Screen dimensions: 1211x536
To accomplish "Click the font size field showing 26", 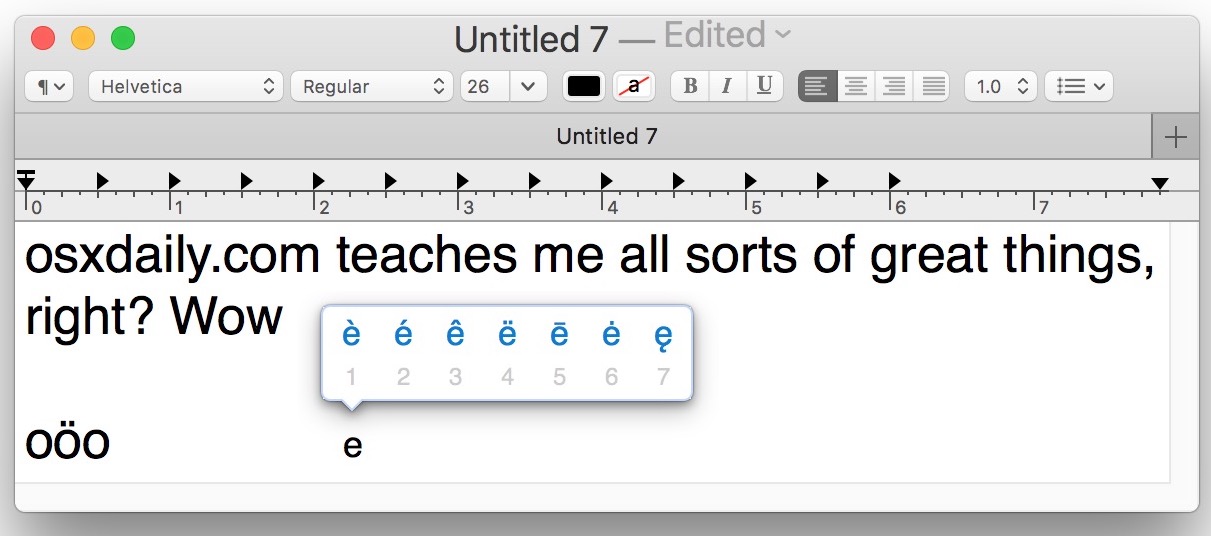I will [x=485, y=86].
